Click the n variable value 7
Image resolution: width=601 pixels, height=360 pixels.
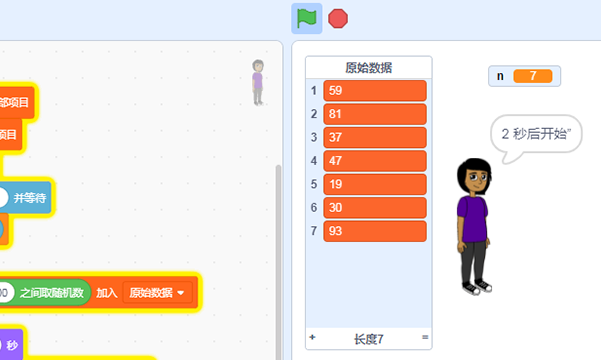pos(533,76)
